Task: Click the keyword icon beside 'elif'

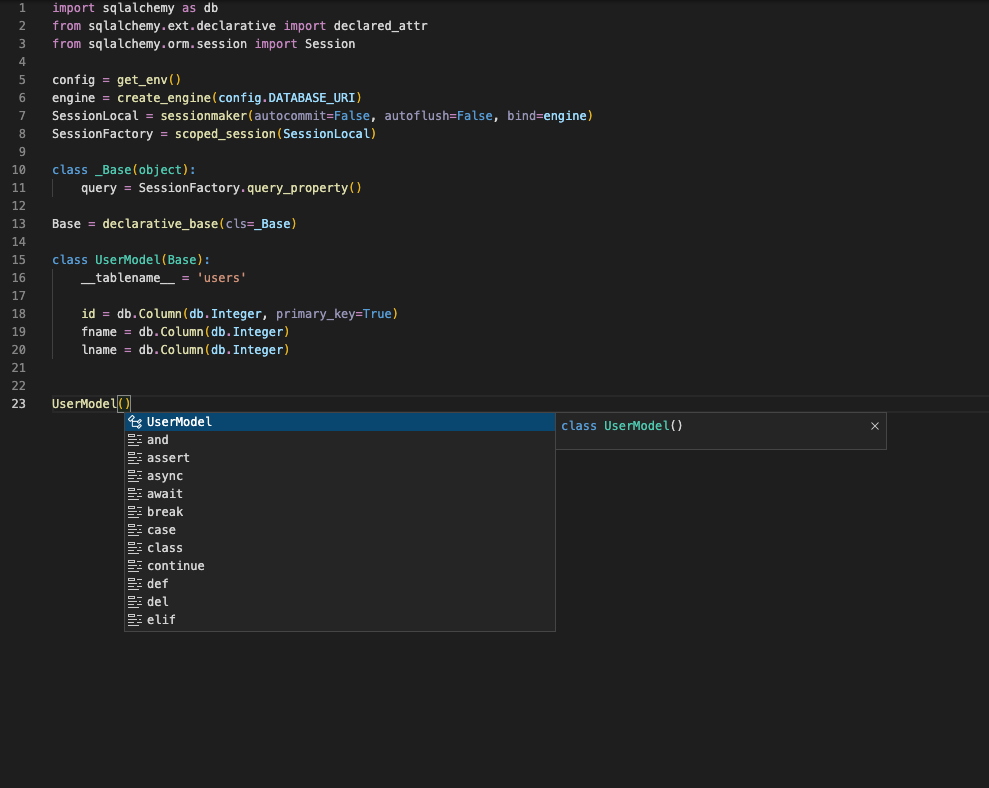Action: point(135,620)
